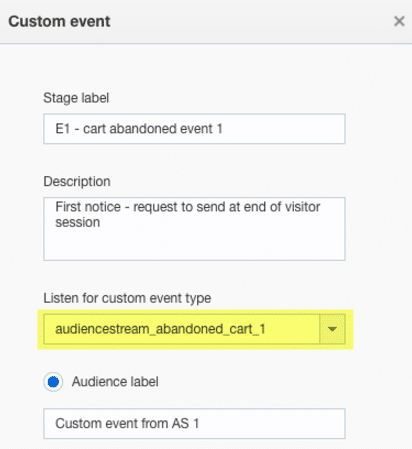Focus the Stage label input field
The image size is (412, 449).
point(194,129)
